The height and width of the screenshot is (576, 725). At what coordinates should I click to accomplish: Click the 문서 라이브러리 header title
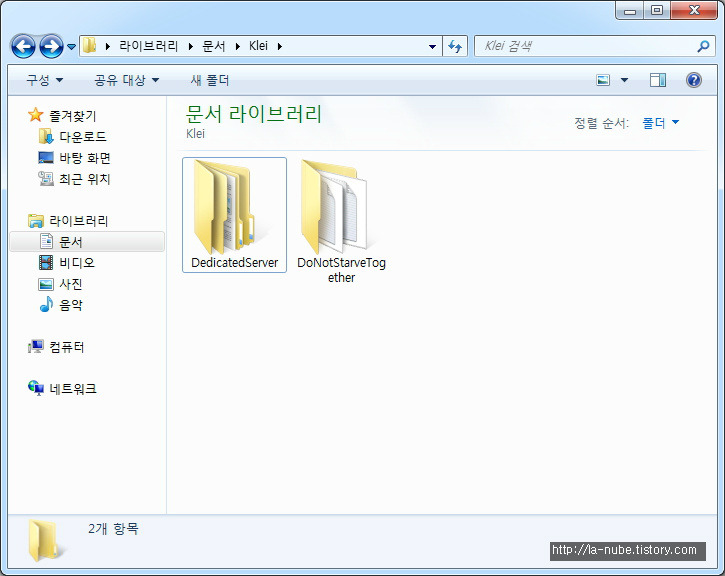click(x=253, y=113)
